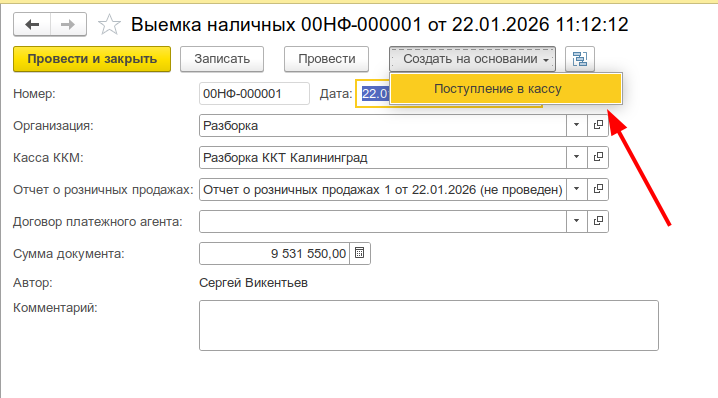This screenshot has width=718, height=398.
Task: Click the Сумма документа field 9 531 550,00
Action: tap(274, 254)
